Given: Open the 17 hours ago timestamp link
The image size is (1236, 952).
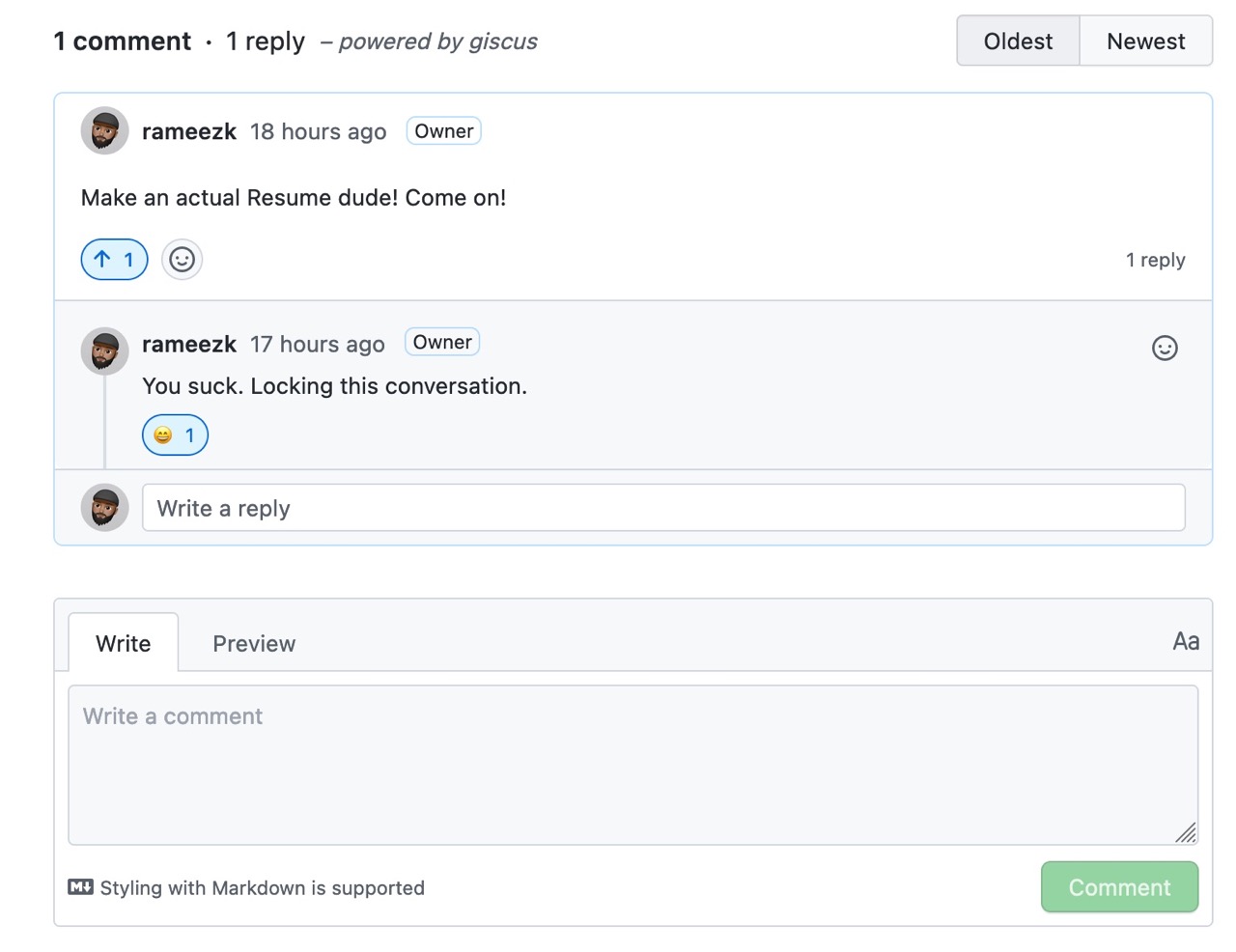Looking at the screenshot, I should click(317, 344).
